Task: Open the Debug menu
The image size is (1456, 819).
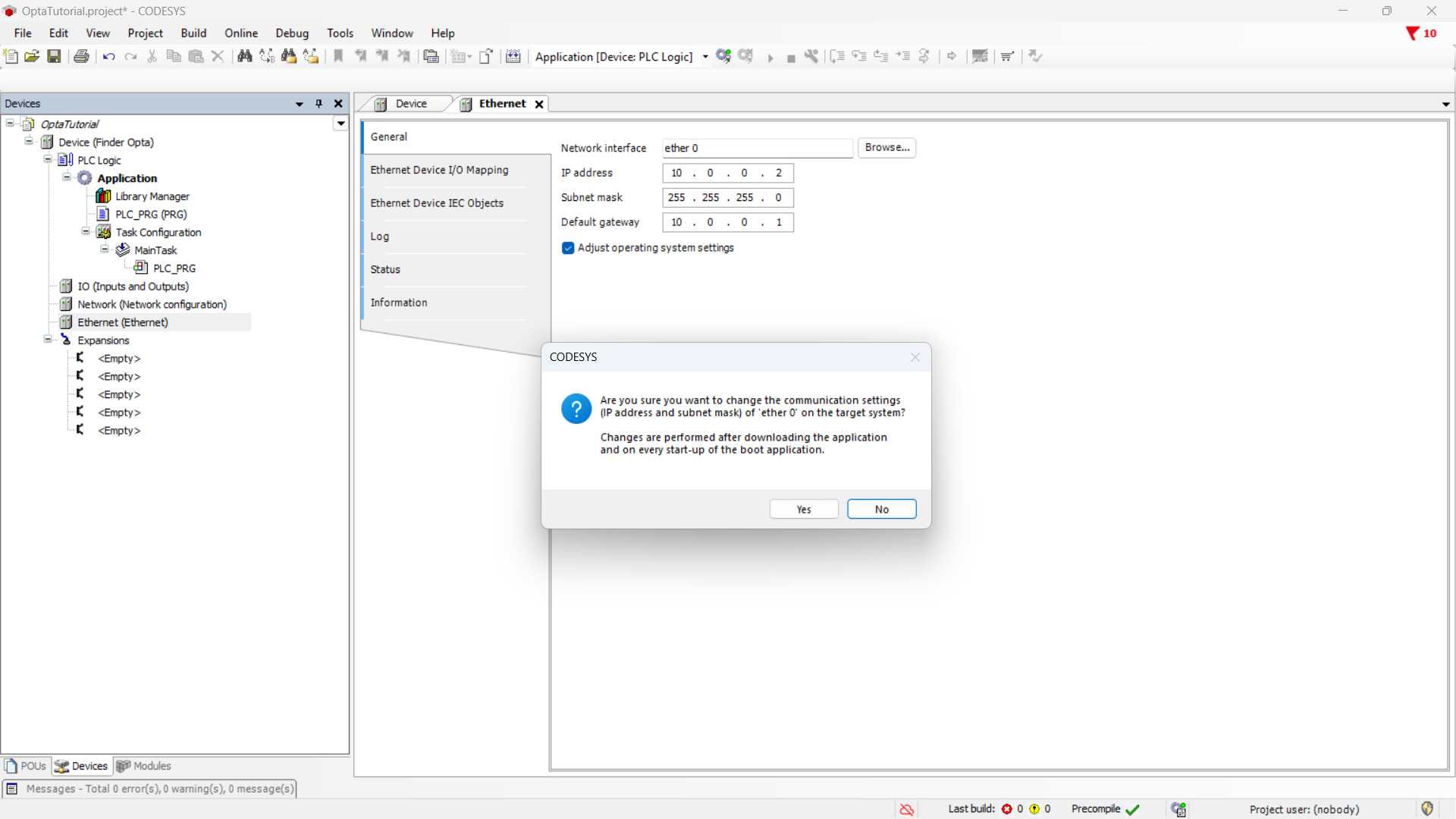Action: tap(292, 33)
